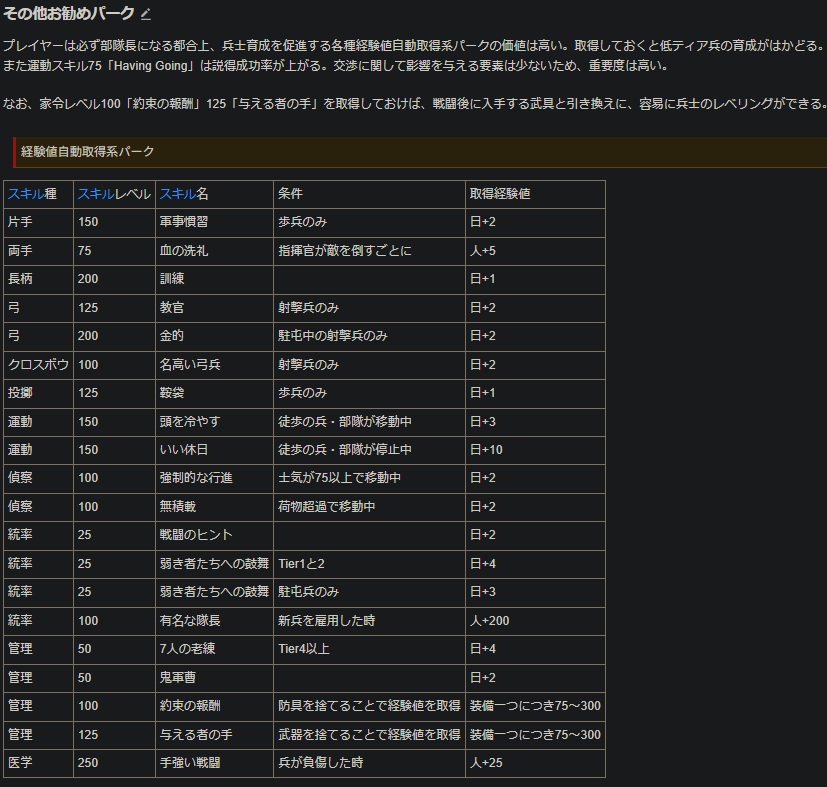The height and width of the screenshot is (787, 827).
Task: Click the 手強い戦闘 skill name cell
Action: 190,763
